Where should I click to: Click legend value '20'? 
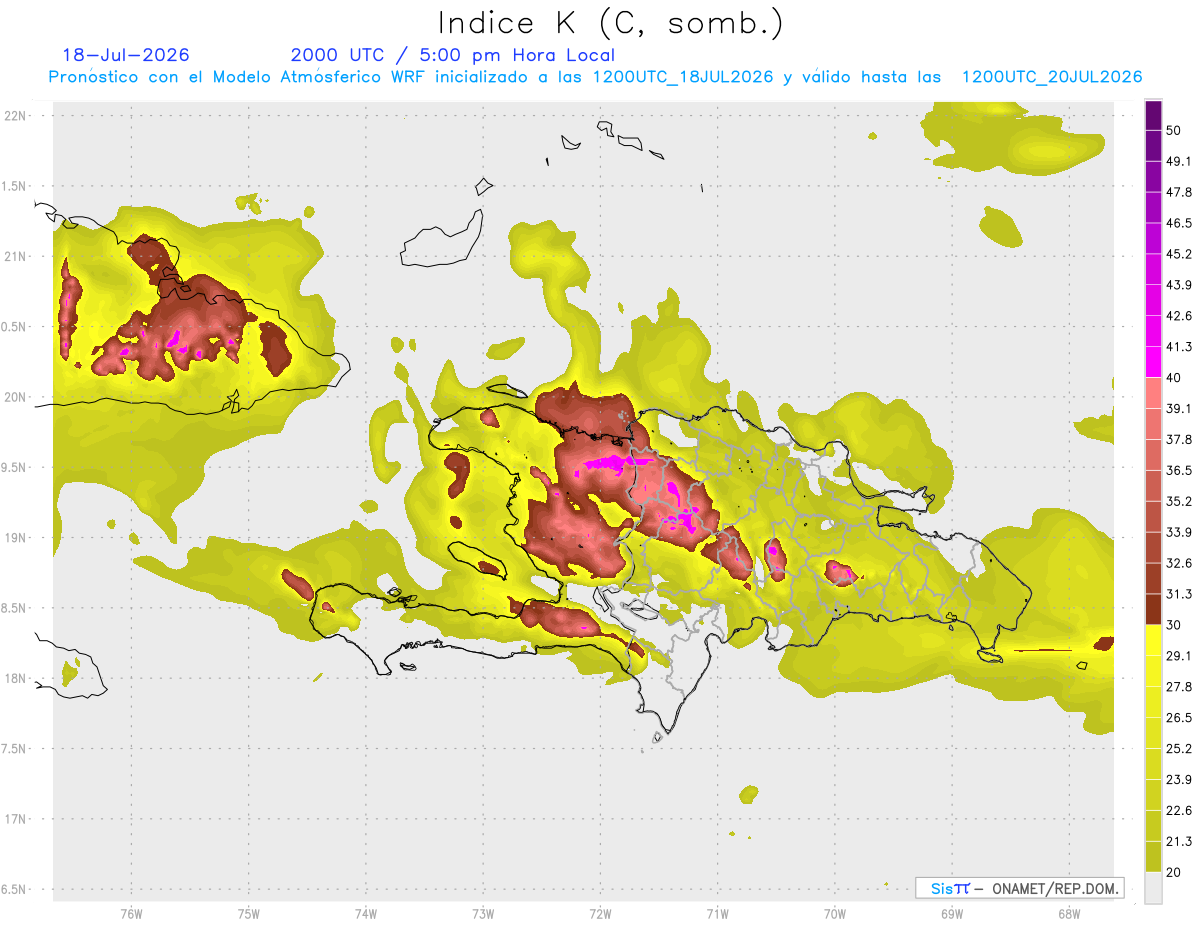pos(1174,872)
